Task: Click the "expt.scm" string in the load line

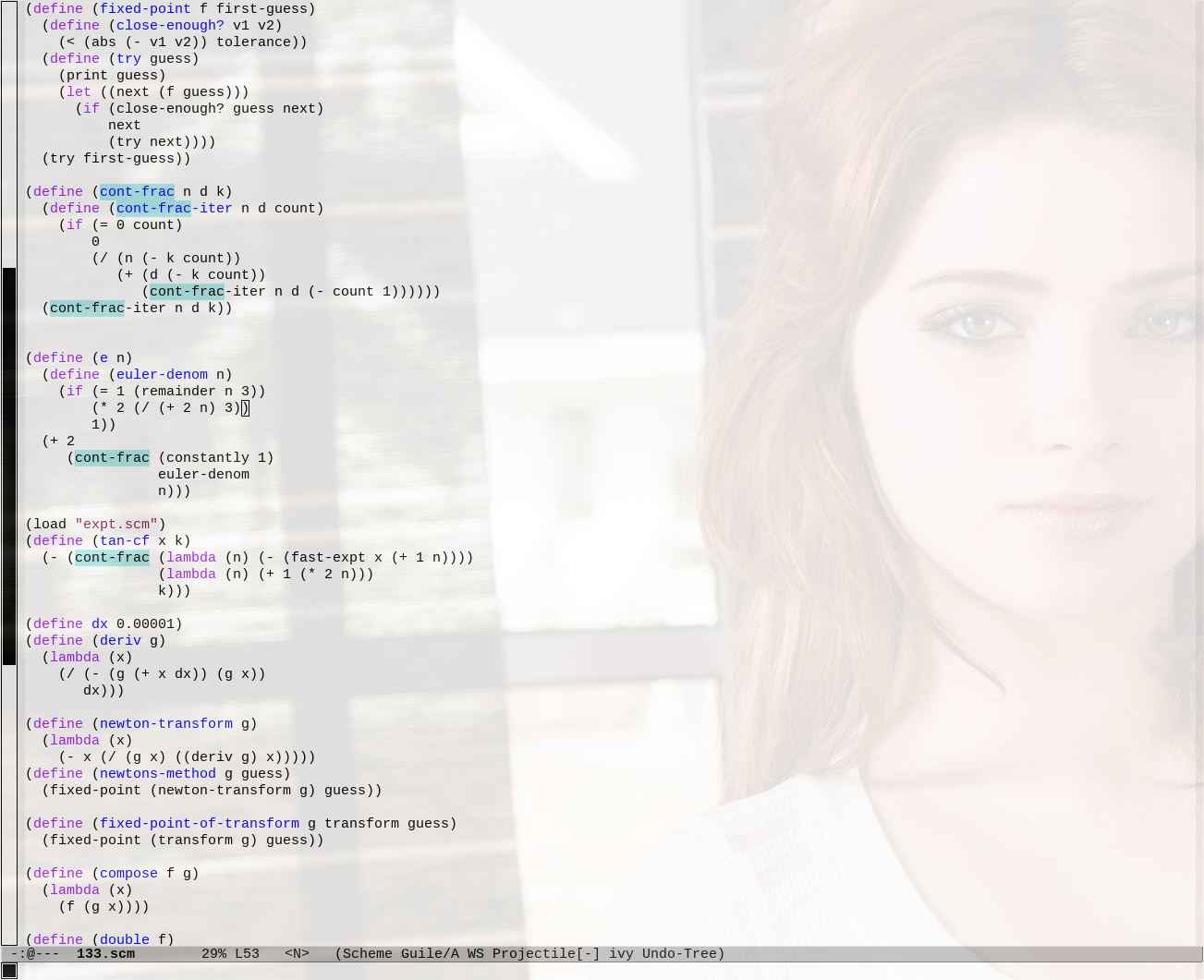Action: coord(116,524)
